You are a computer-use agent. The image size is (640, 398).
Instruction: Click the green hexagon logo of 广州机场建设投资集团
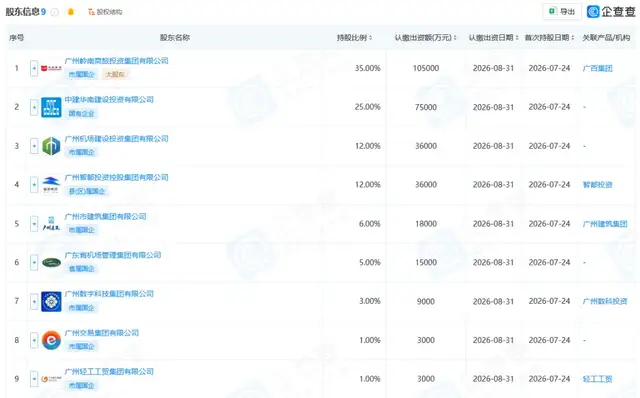click(51, 146)
